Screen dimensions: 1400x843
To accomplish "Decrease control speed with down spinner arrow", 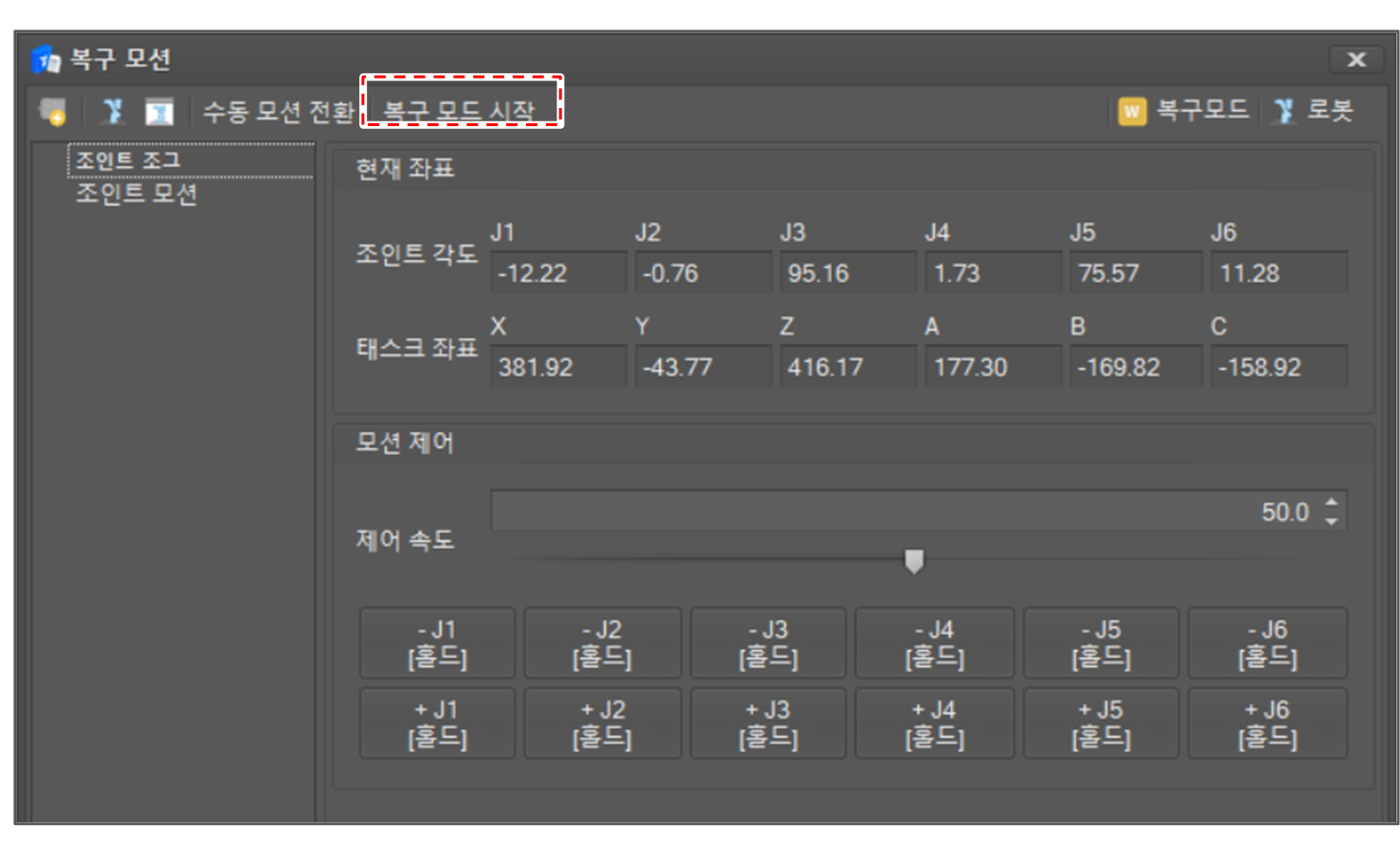I will (x=1332, y=521).
